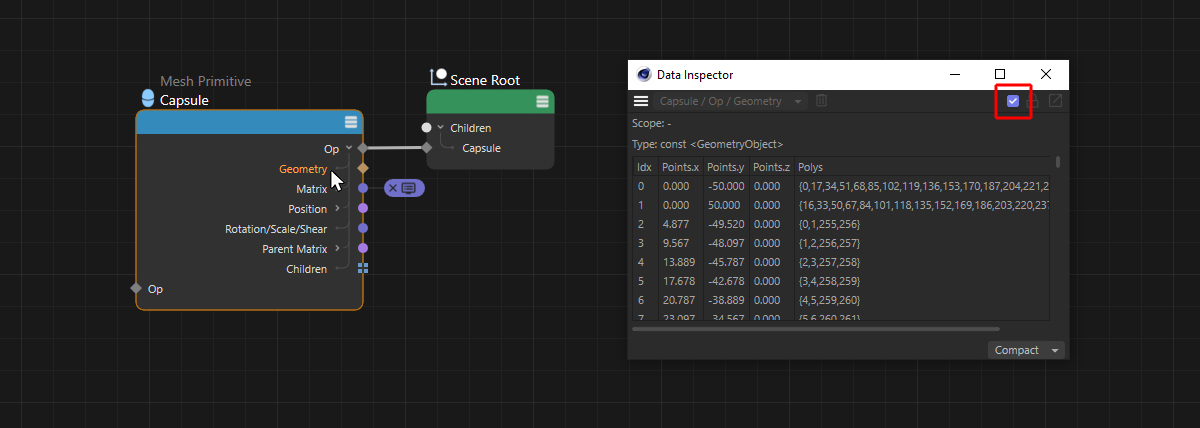Click the Points.x column header
1200x428 pixels.
click(x=680, y=167)
